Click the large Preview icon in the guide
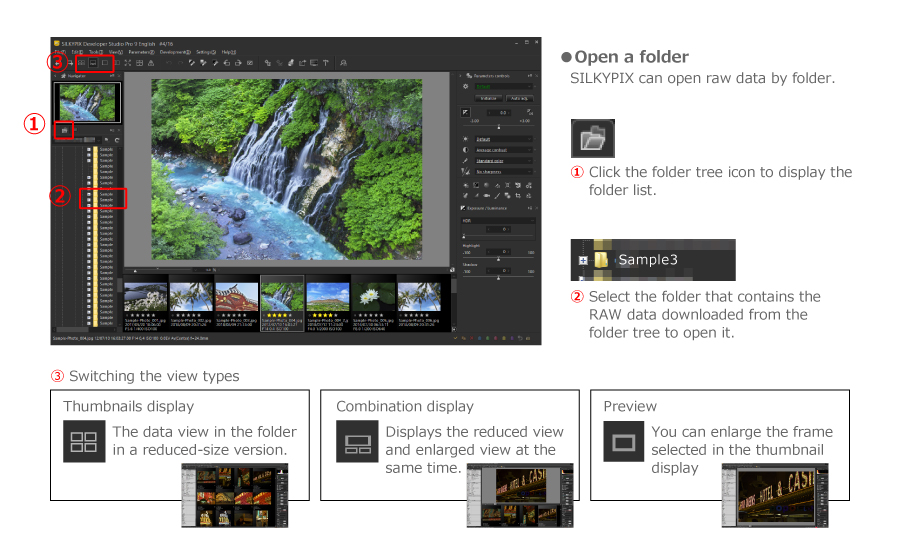 coord(624,441)
